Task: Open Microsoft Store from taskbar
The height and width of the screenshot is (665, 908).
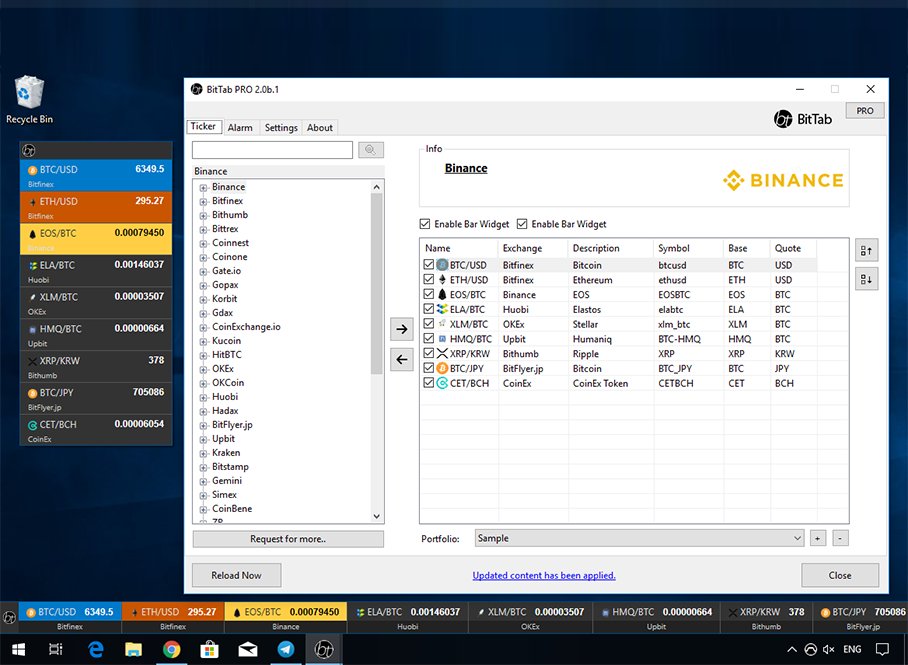Action: pyautogui.click(x=210, y=649)
